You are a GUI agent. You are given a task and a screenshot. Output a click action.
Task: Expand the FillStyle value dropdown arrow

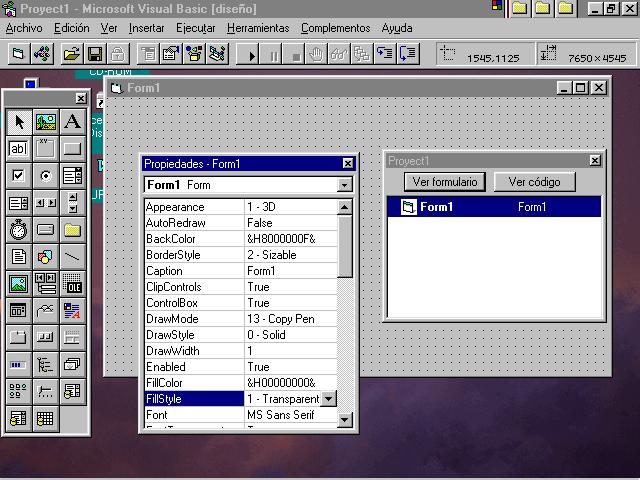click(329, 399)
